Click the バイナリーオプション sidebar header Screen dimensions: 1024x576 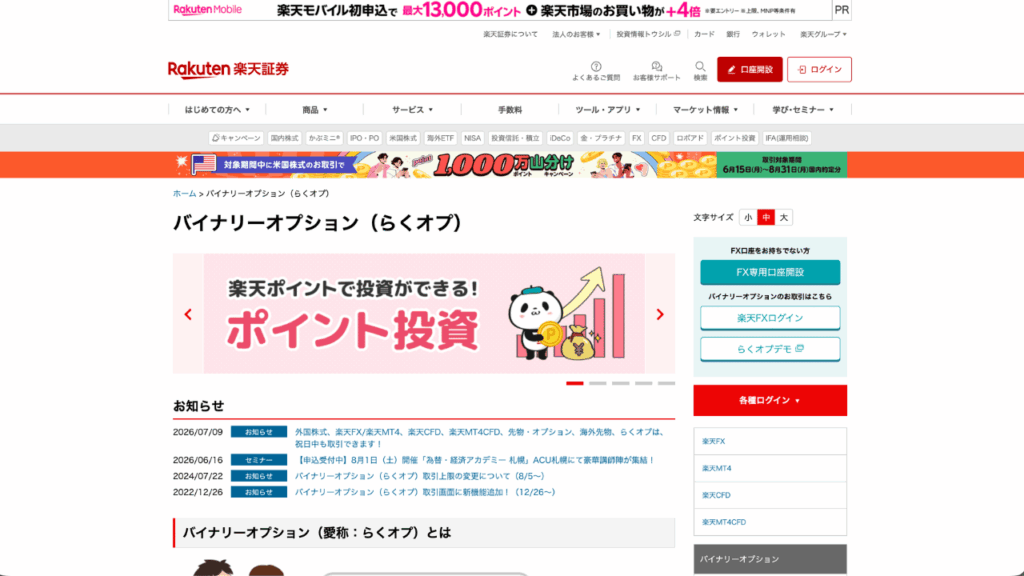point(770,559)
